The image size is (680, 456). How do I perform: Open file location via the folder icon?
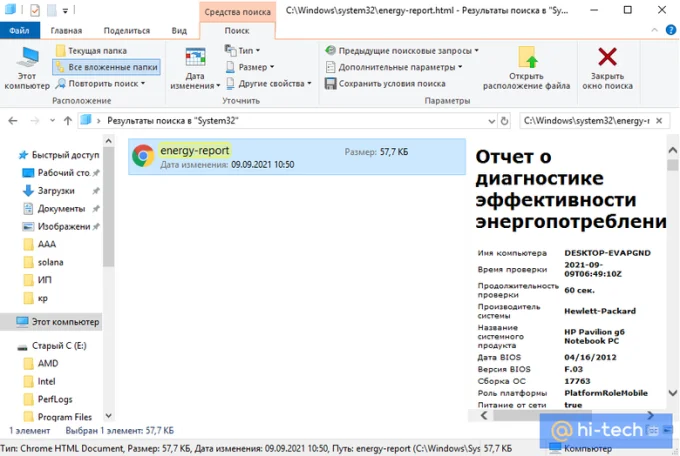[x=527, y=57]
